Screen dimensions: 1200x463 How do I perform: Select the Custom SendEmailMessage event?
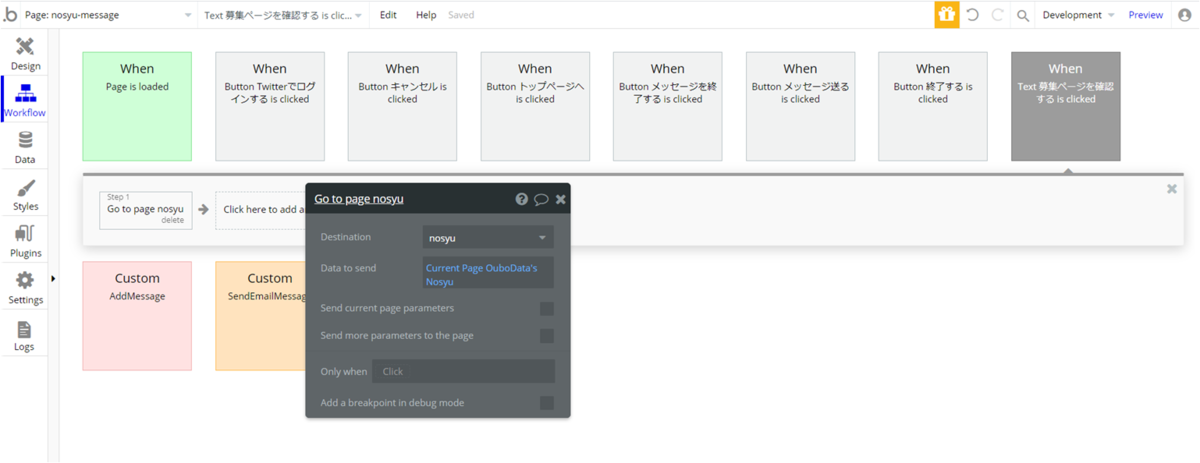pyautogui.click(x=261, y=316)
